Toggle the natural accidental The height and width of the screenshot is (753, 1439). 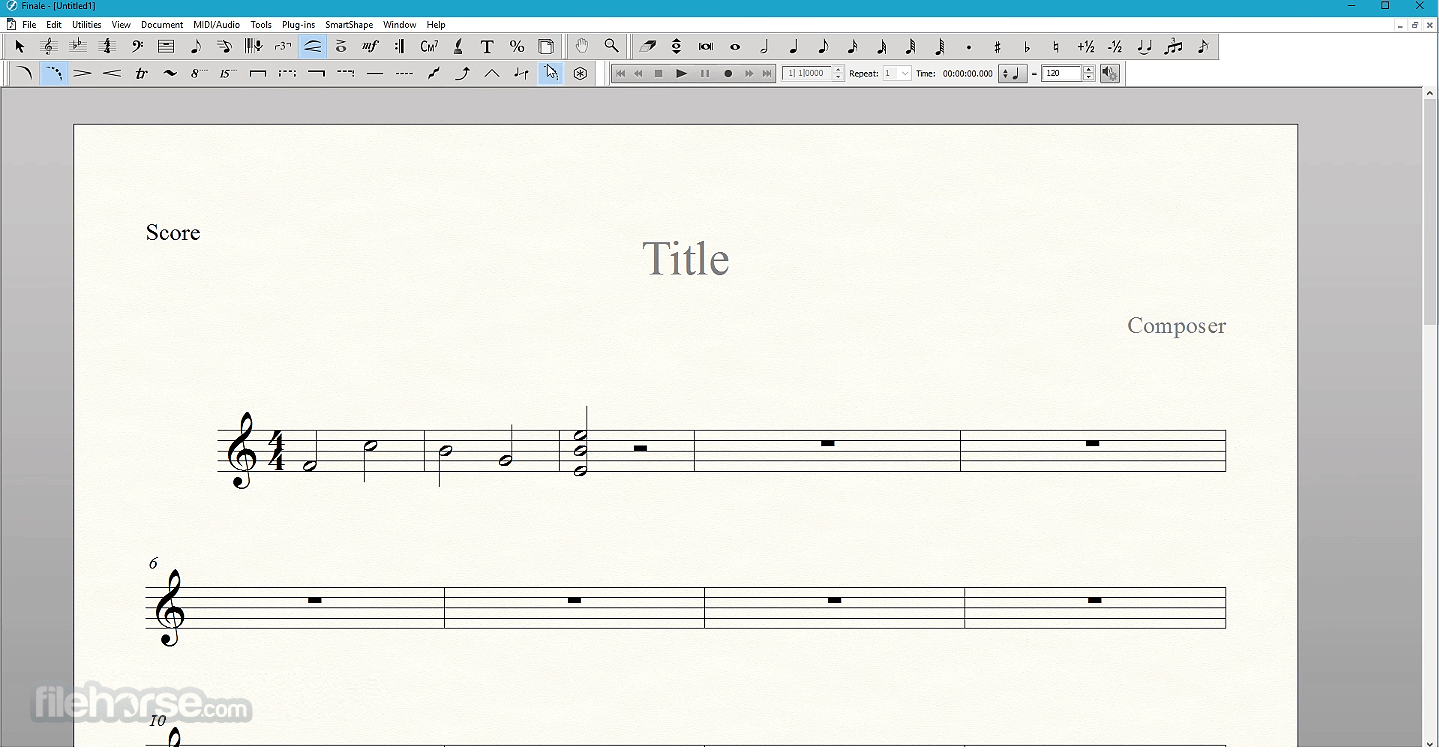tap(1056, 46)
